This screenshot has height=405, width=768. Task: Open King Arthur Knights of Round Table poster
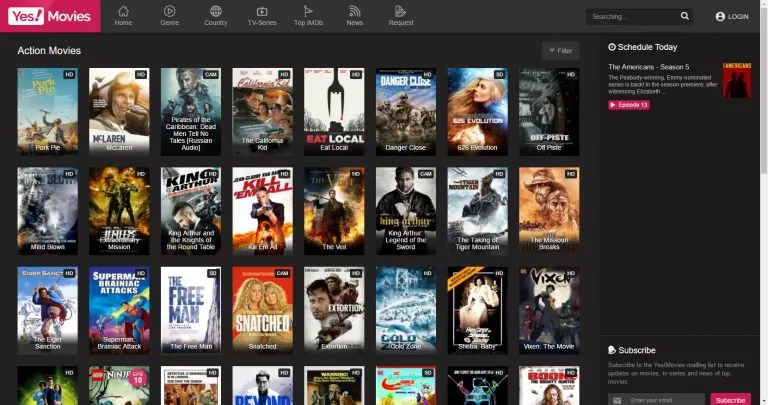(191, 211)
